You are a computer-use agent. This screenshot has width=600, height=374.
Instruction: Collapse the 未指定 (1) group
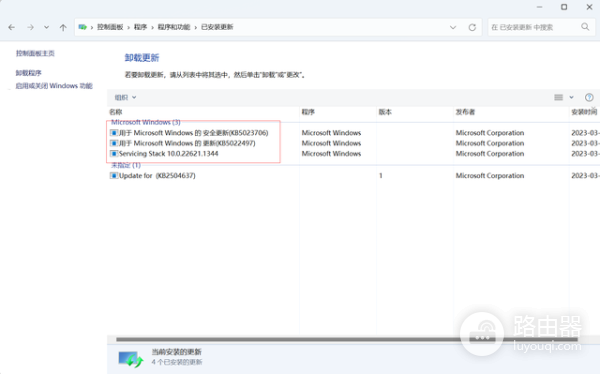pos(126,165)
